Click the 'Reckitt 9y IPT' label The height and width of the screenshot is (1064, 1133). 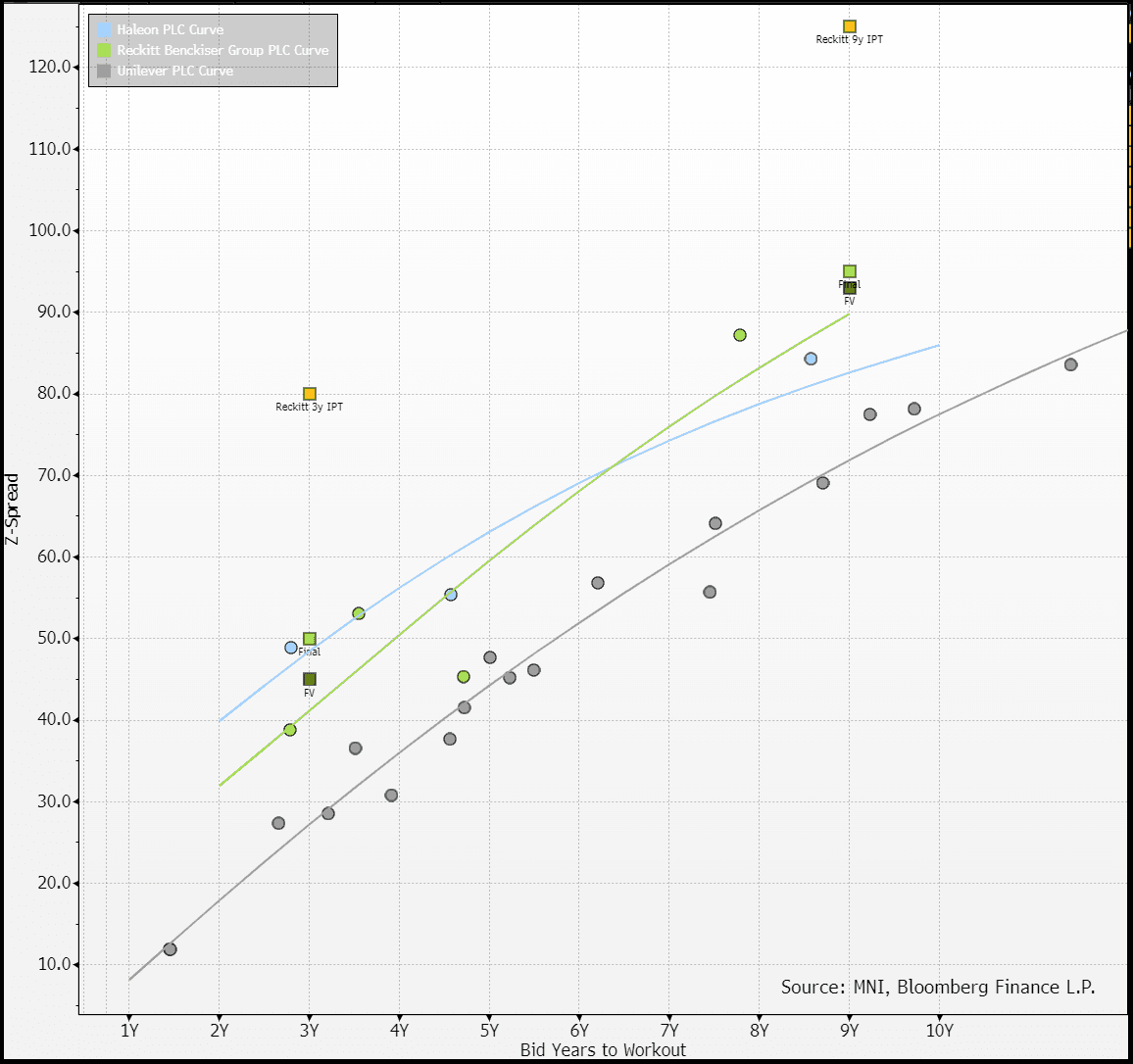click(849, 40)
